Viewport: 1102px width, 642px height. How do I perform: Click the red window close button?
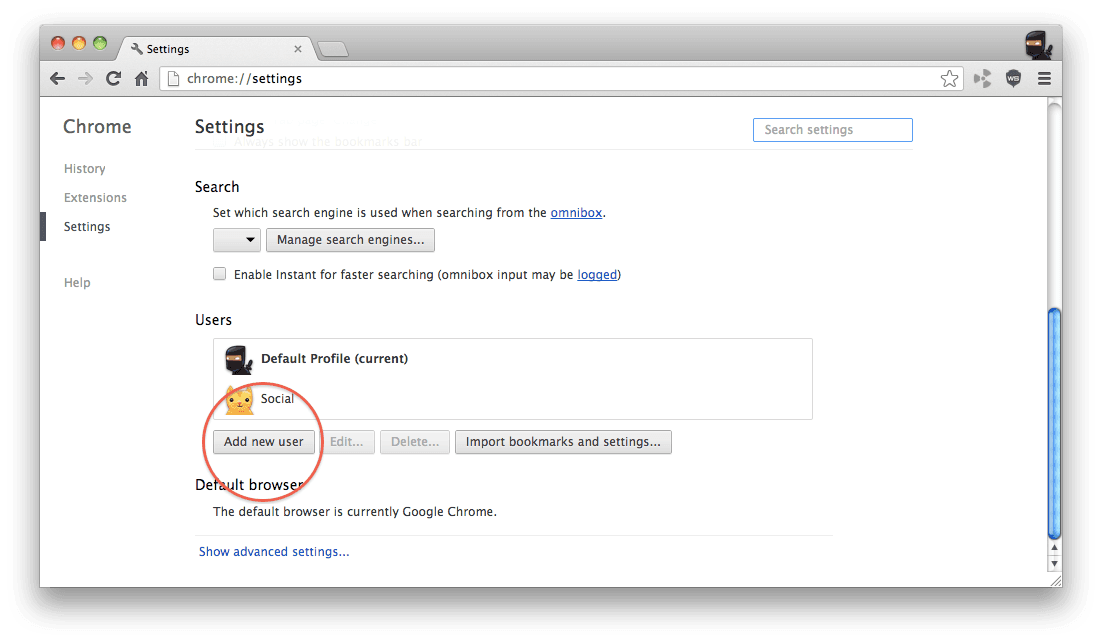click(x=58, y=44)
